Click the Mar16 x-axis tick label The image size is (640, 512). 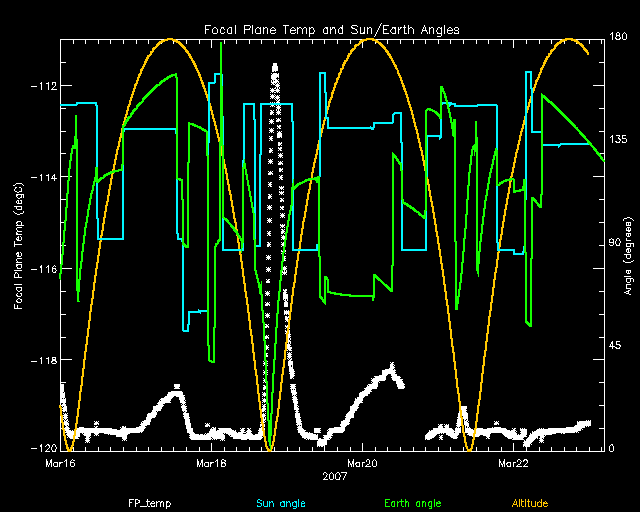click(61, 463)
